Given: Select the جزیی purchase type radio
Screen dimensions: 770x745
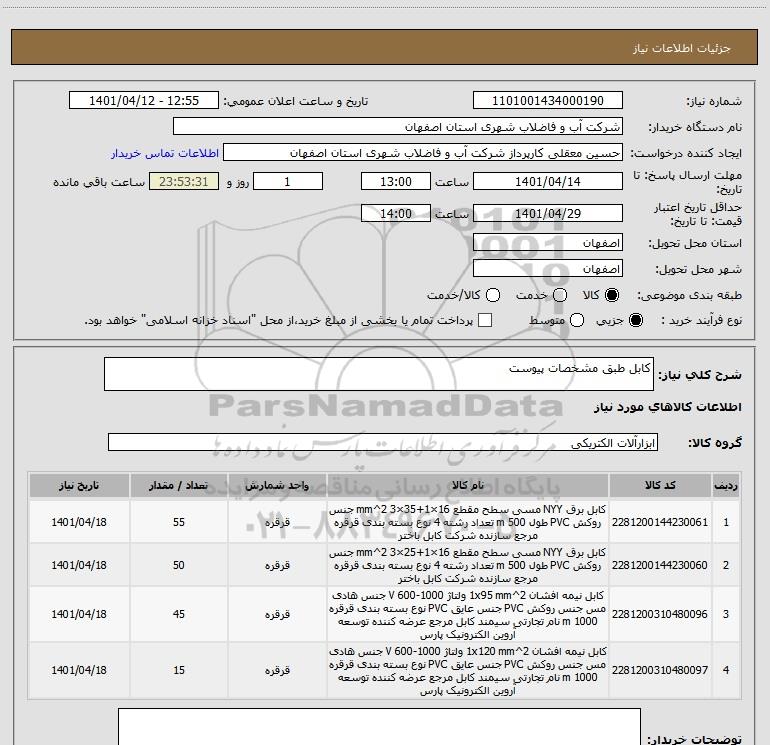Looking at the screenshot, I should click(635, 320).
